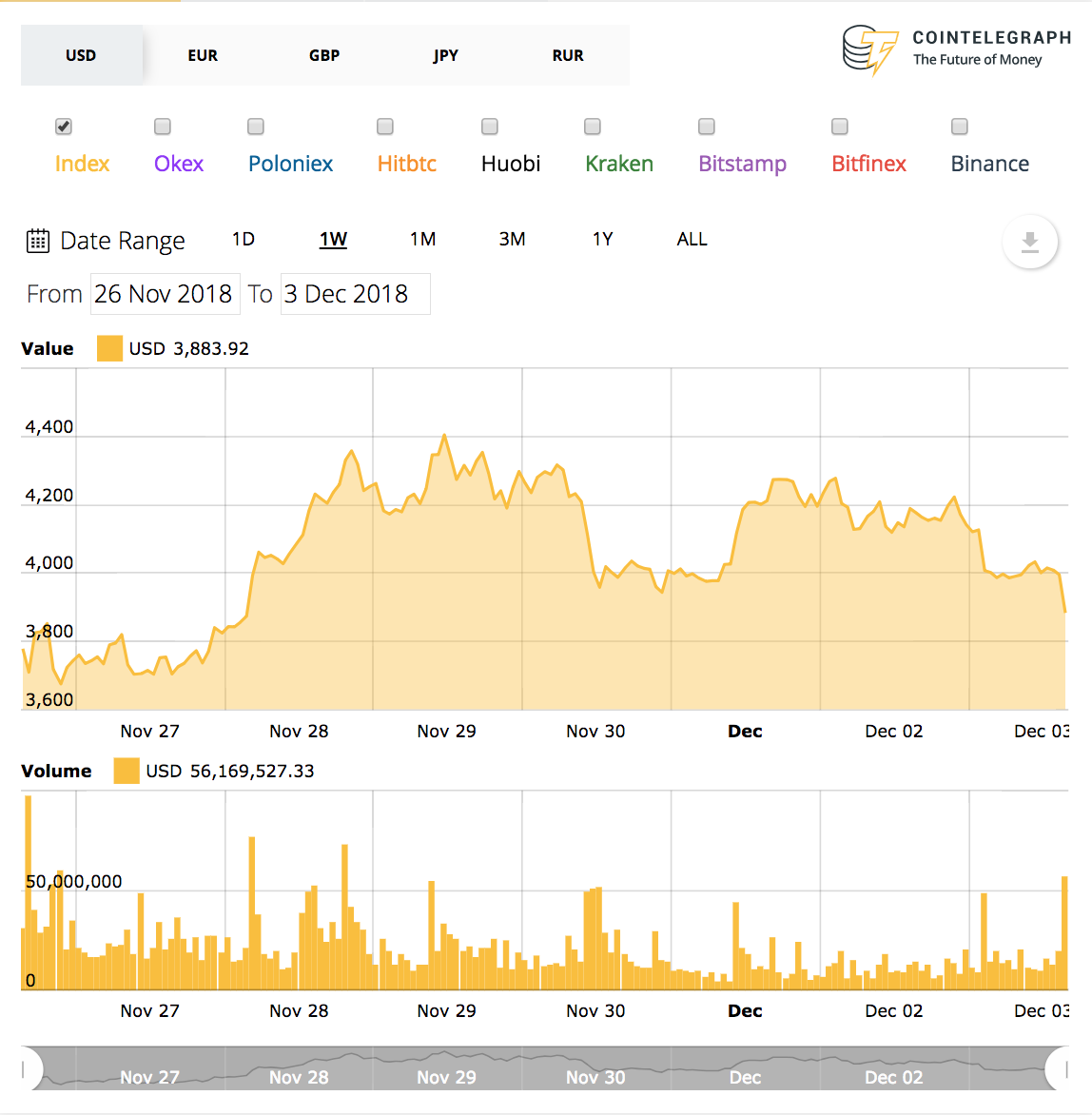Show ALL date range
Image resolution: width=1092 pixels, height=1115 pixels.
pyautogui.click(x=692, y=240)
